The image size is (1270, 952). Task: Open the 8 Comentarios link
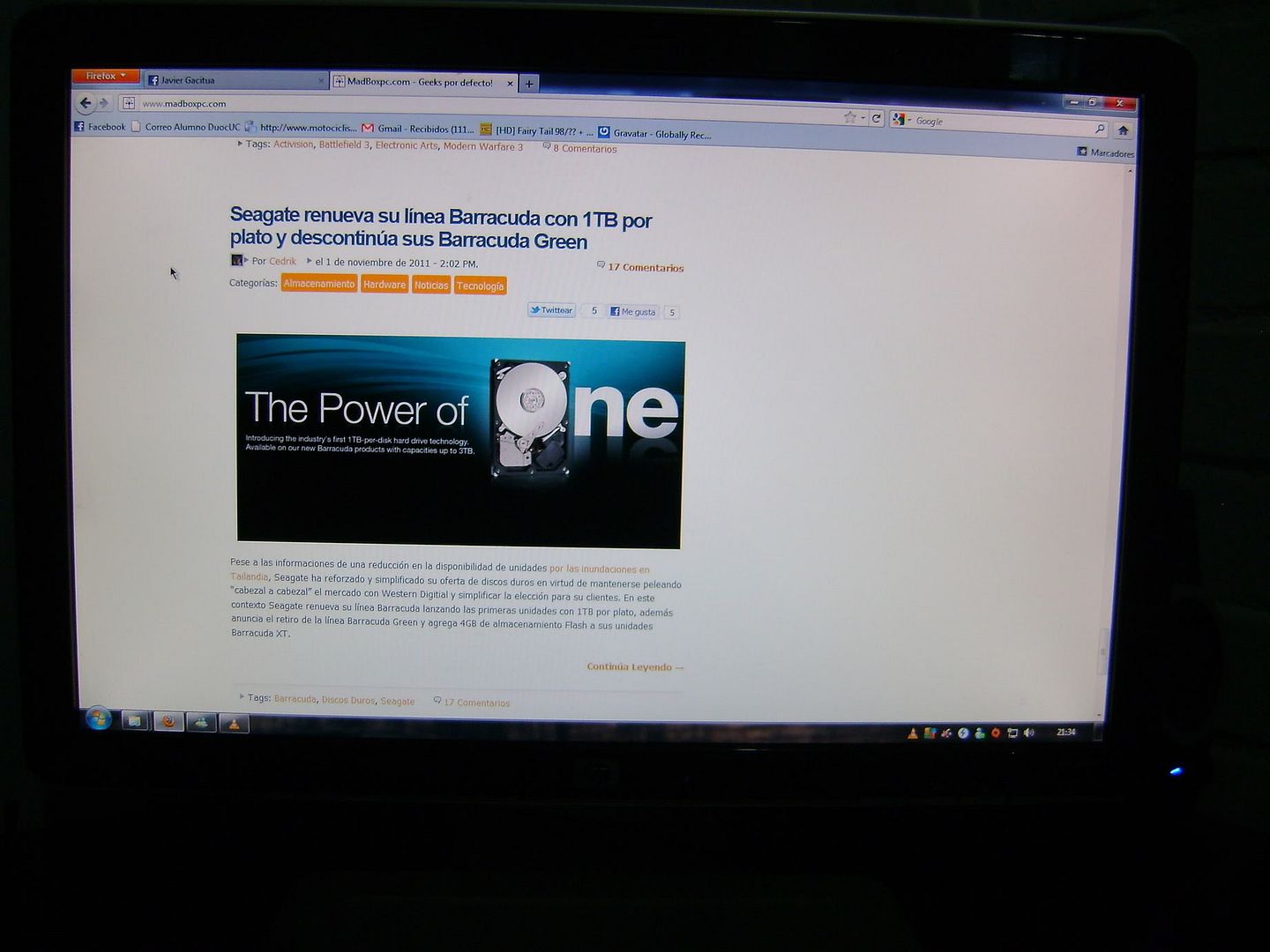coord(585,148)
